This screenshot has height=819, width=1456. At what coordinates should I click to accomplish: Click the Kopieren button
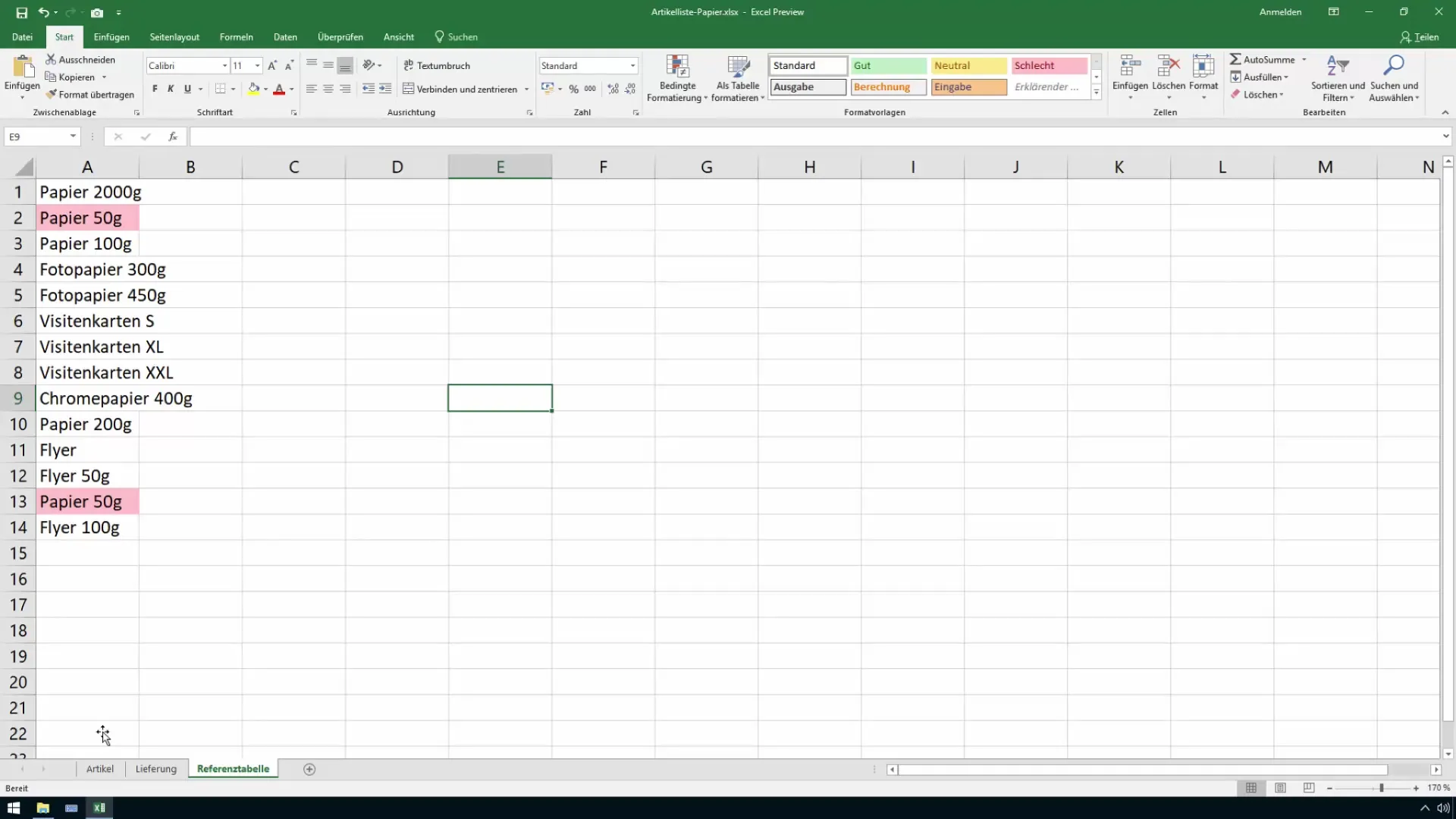[x=70, y=77]
